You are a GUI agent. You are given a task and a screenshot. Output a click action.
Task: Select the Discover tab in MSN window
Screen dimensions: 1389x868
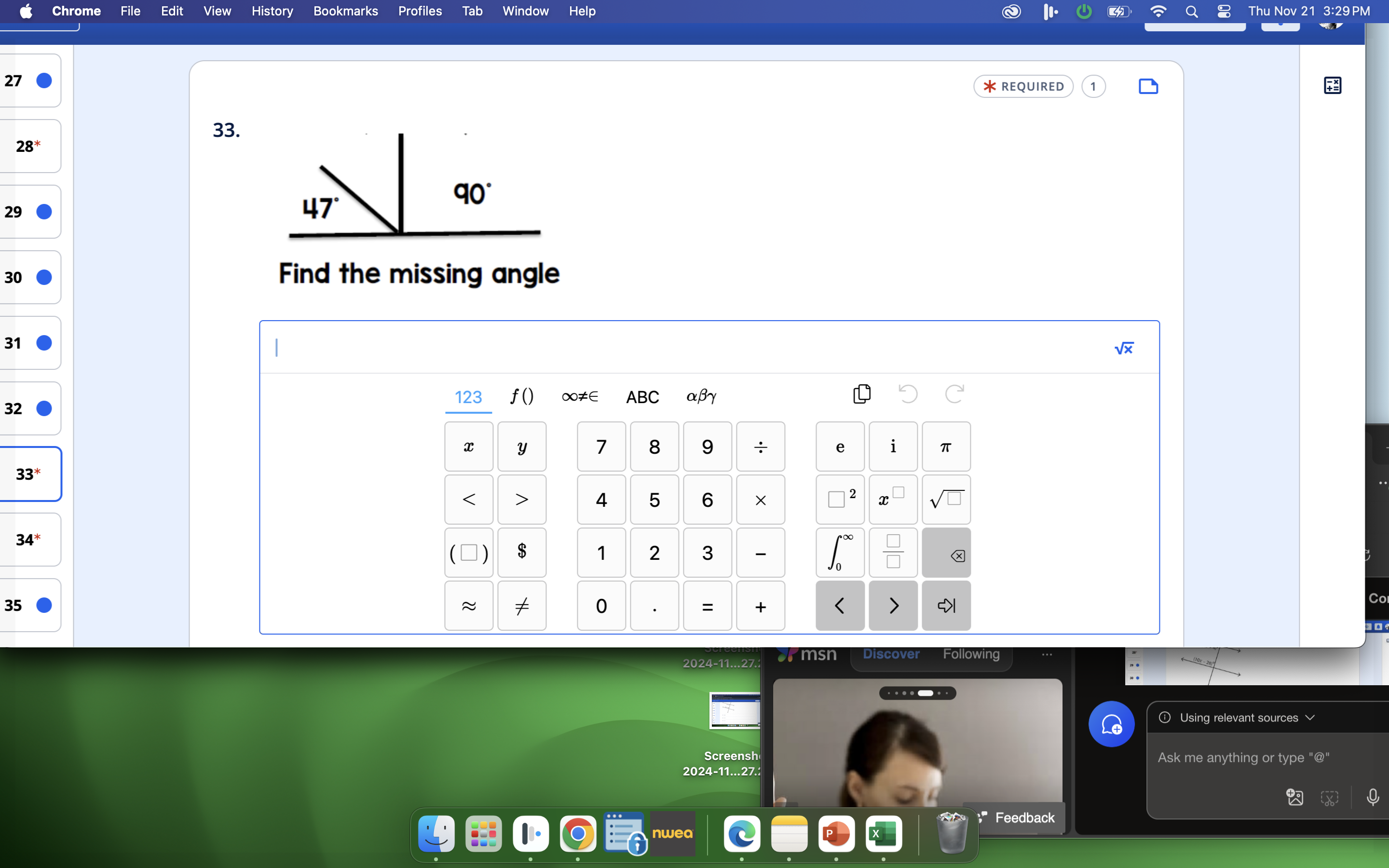click(891, 654)
